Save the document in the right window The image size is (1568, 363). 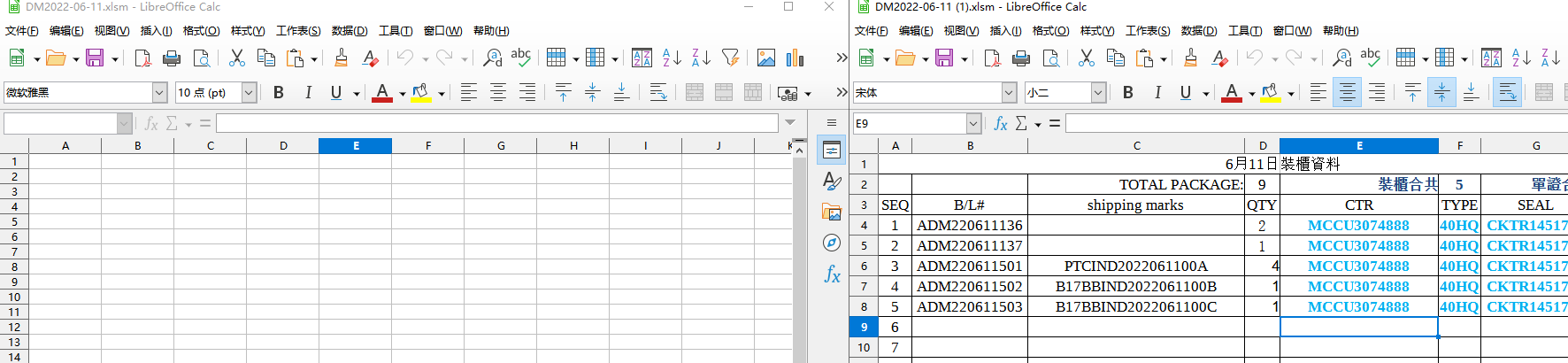tap(944, 58)
